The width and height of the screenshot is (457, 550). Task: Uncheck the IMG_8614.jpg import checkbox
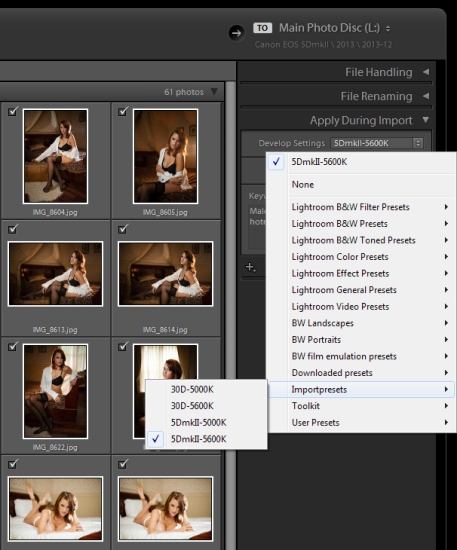click(x=123, y=229)
